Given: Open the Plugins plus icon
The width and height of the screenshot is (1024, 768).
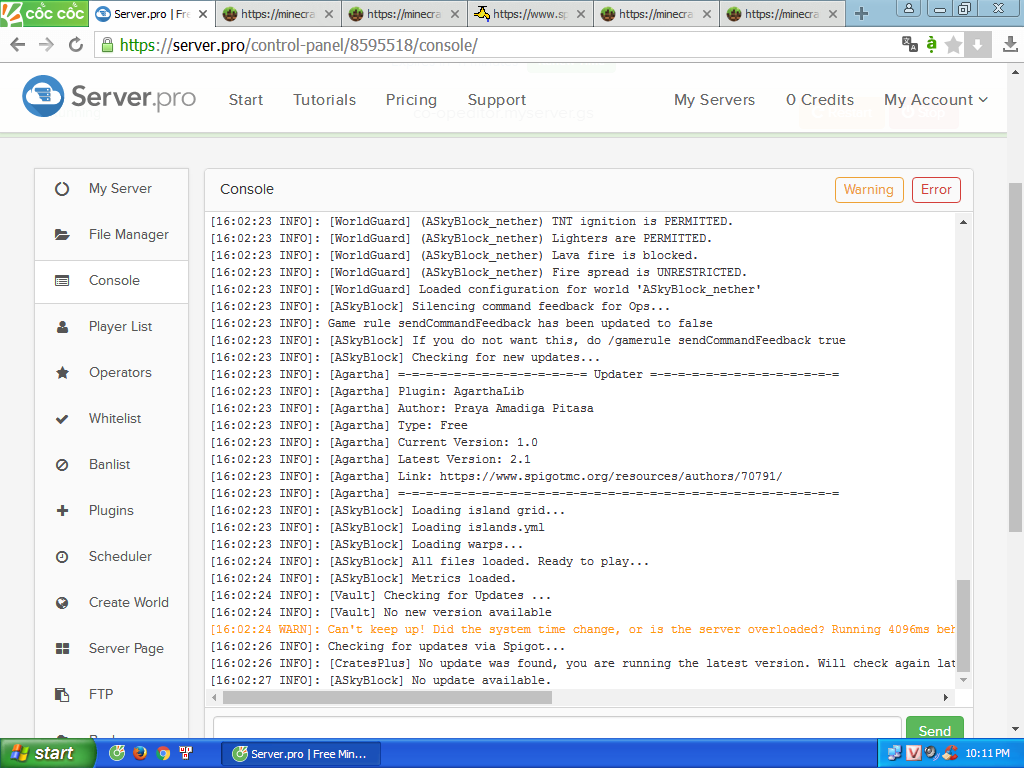Looking at the screenshot, I should [62, 510].
